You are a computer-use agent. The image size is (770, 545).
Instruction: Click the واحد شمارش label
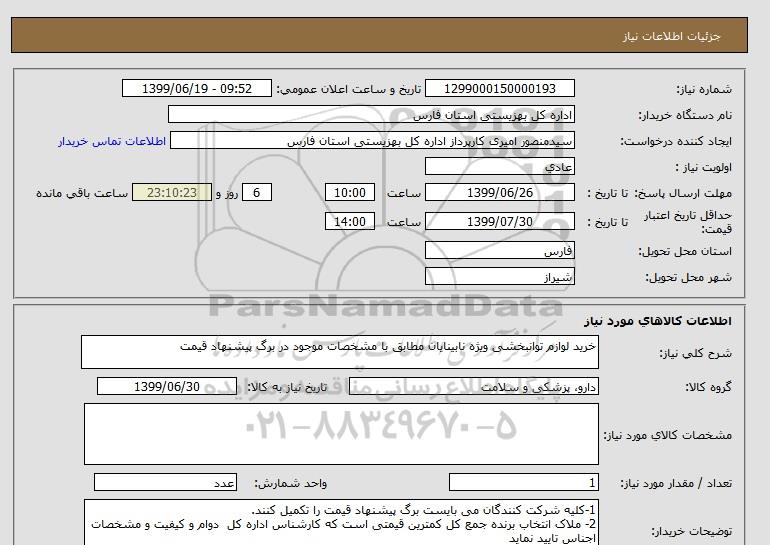click(x=291, y=484)
